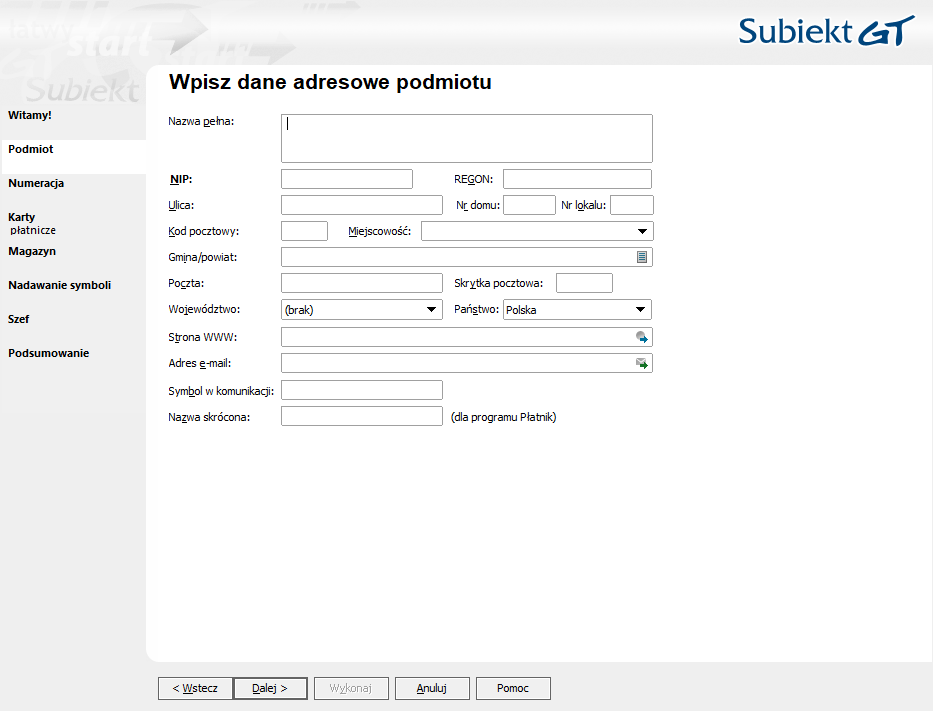Click the Symbol w komunikacji field
Image resolution: width=933 pixels, height=711 pixels.
(x=362, y=390)
